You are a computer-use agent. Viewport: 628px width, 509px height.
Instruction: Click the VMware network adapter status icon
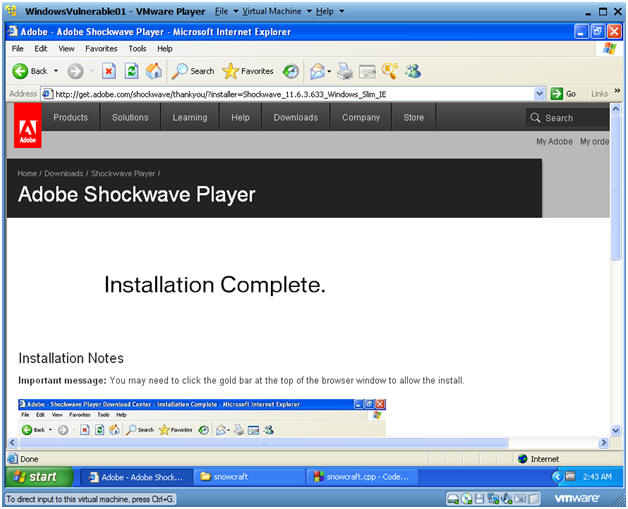(493, 499)
